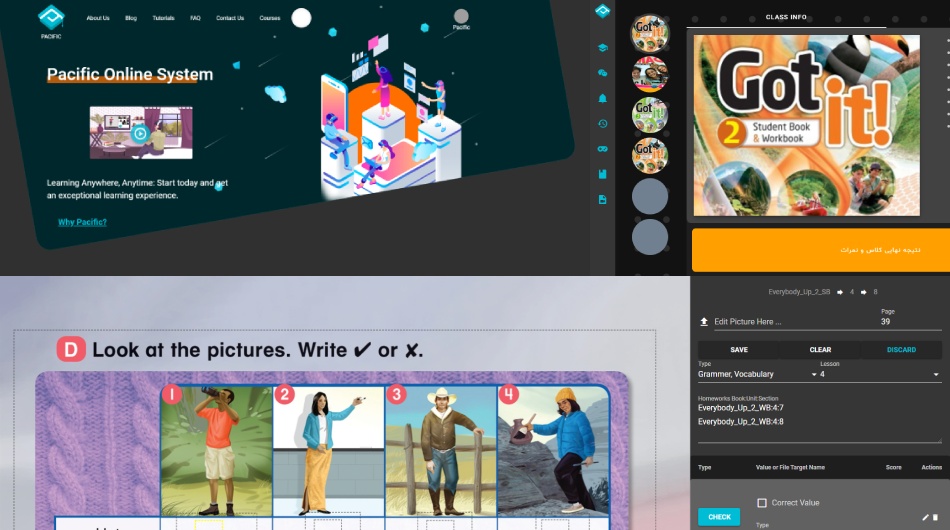This screenshot has width=950, height=530.
Task: Click the white circle icon beside Courses
Action: (x=301, y=18)
